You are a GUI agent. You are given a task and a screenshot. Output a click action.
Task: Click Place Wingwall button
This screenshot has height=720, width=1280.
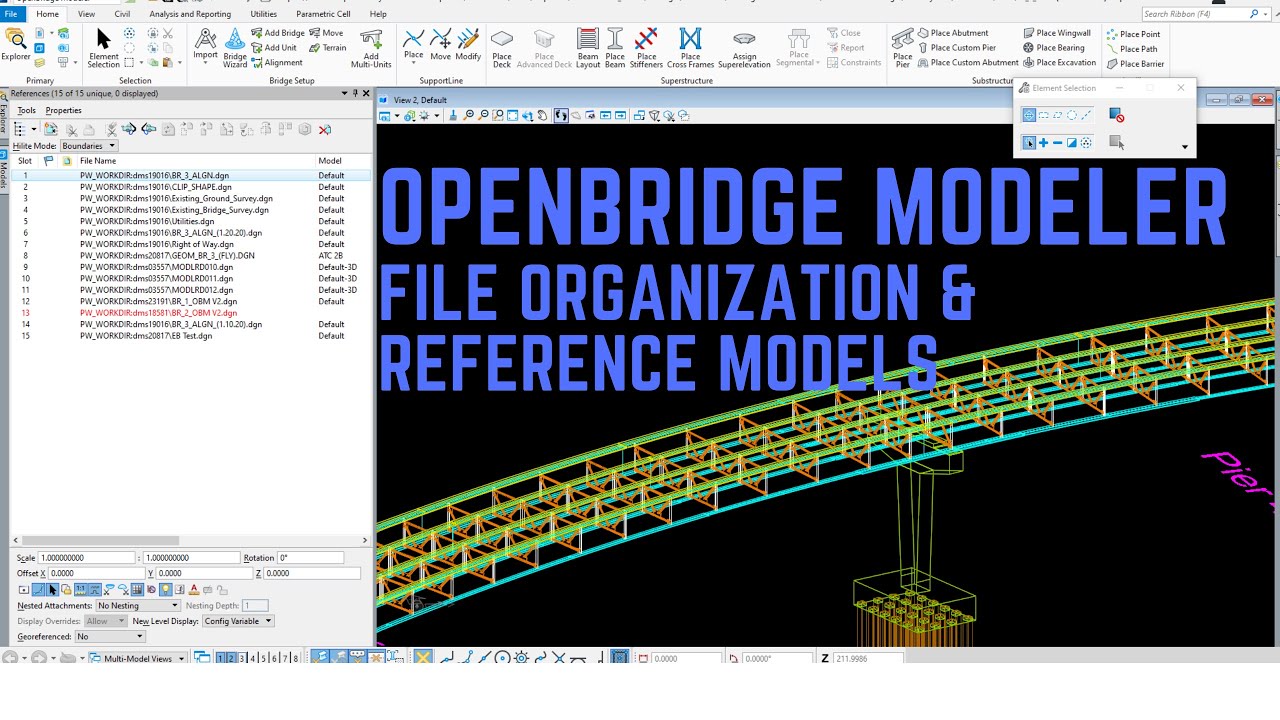[1057, 33]
